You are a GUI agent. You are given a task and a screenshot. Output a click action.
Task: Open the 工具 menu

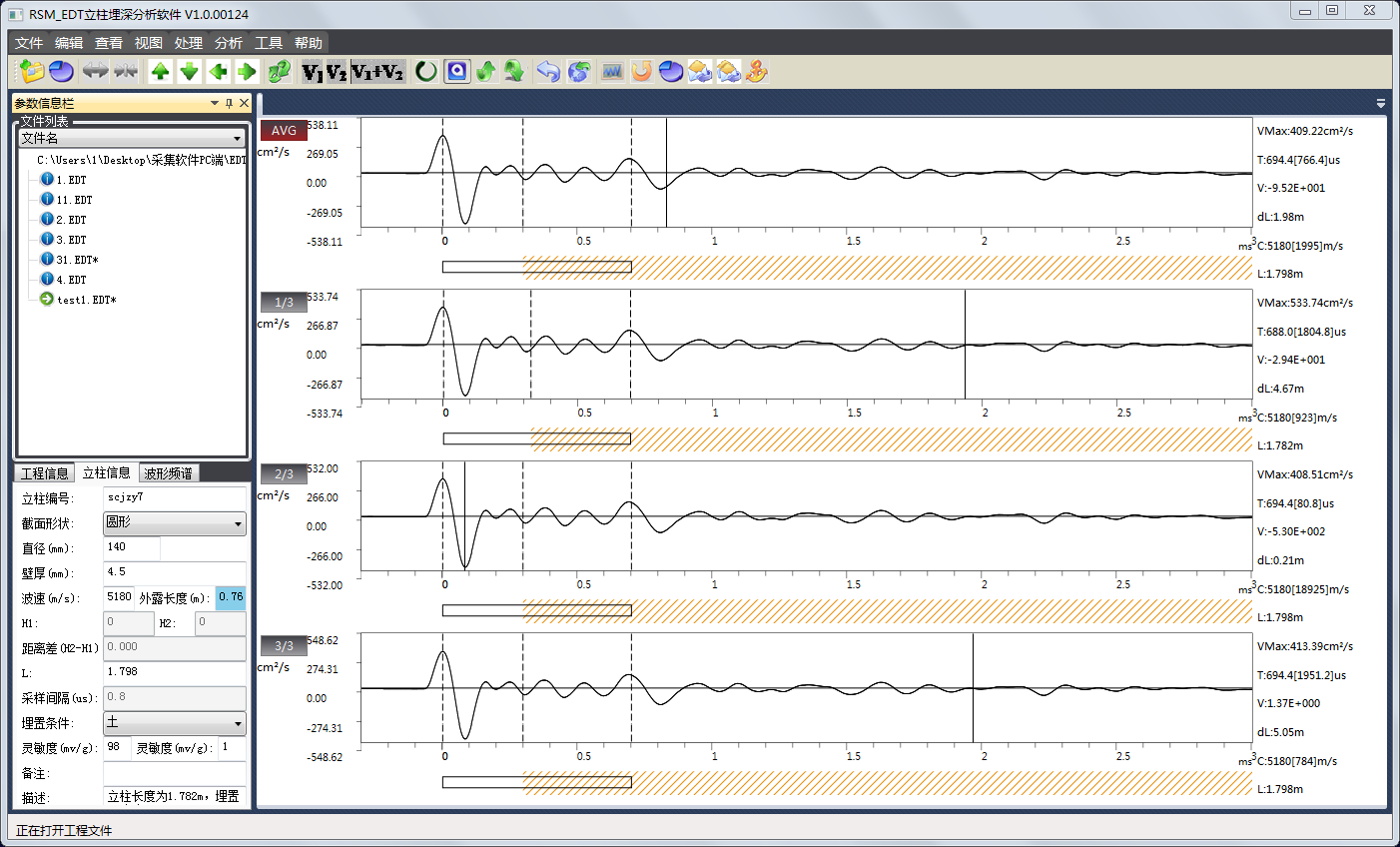coord(269,43)
